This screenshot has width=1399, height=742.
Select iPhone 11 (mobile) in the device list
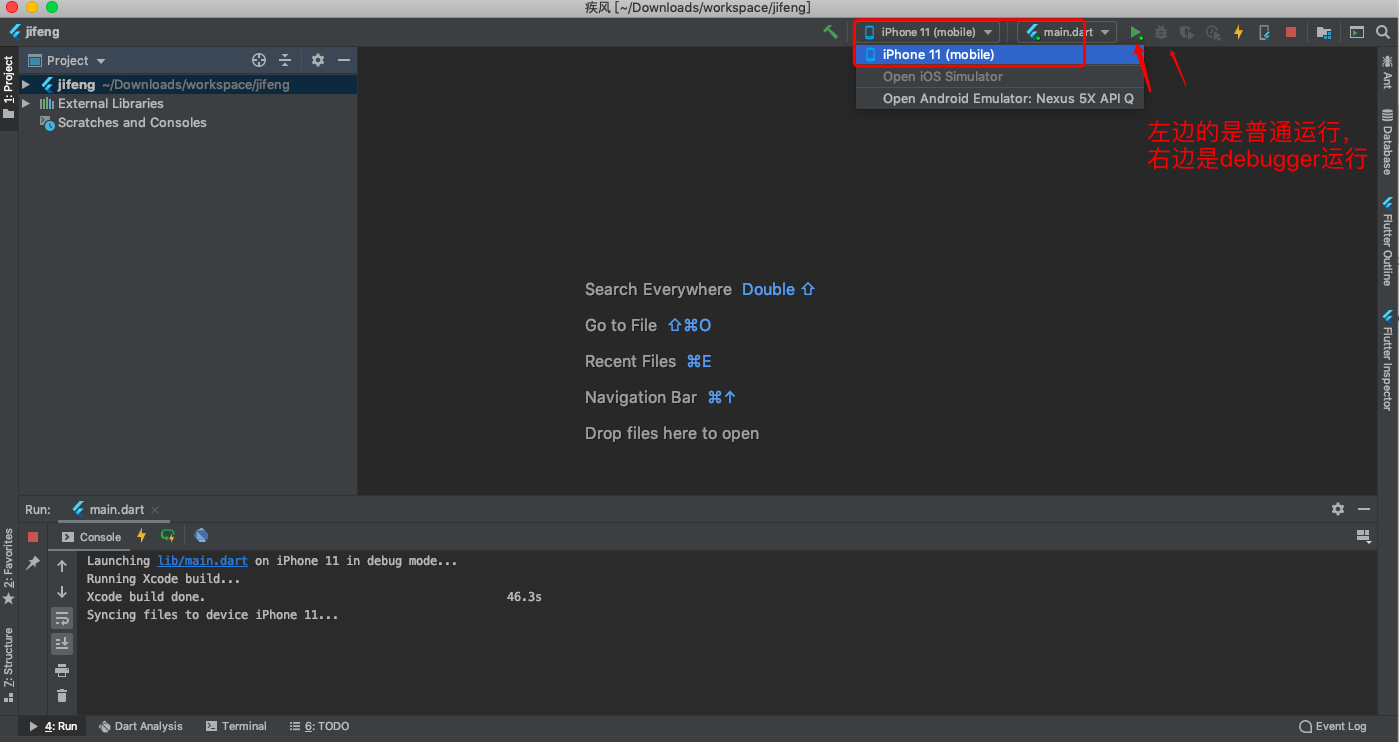coord(999,55)
